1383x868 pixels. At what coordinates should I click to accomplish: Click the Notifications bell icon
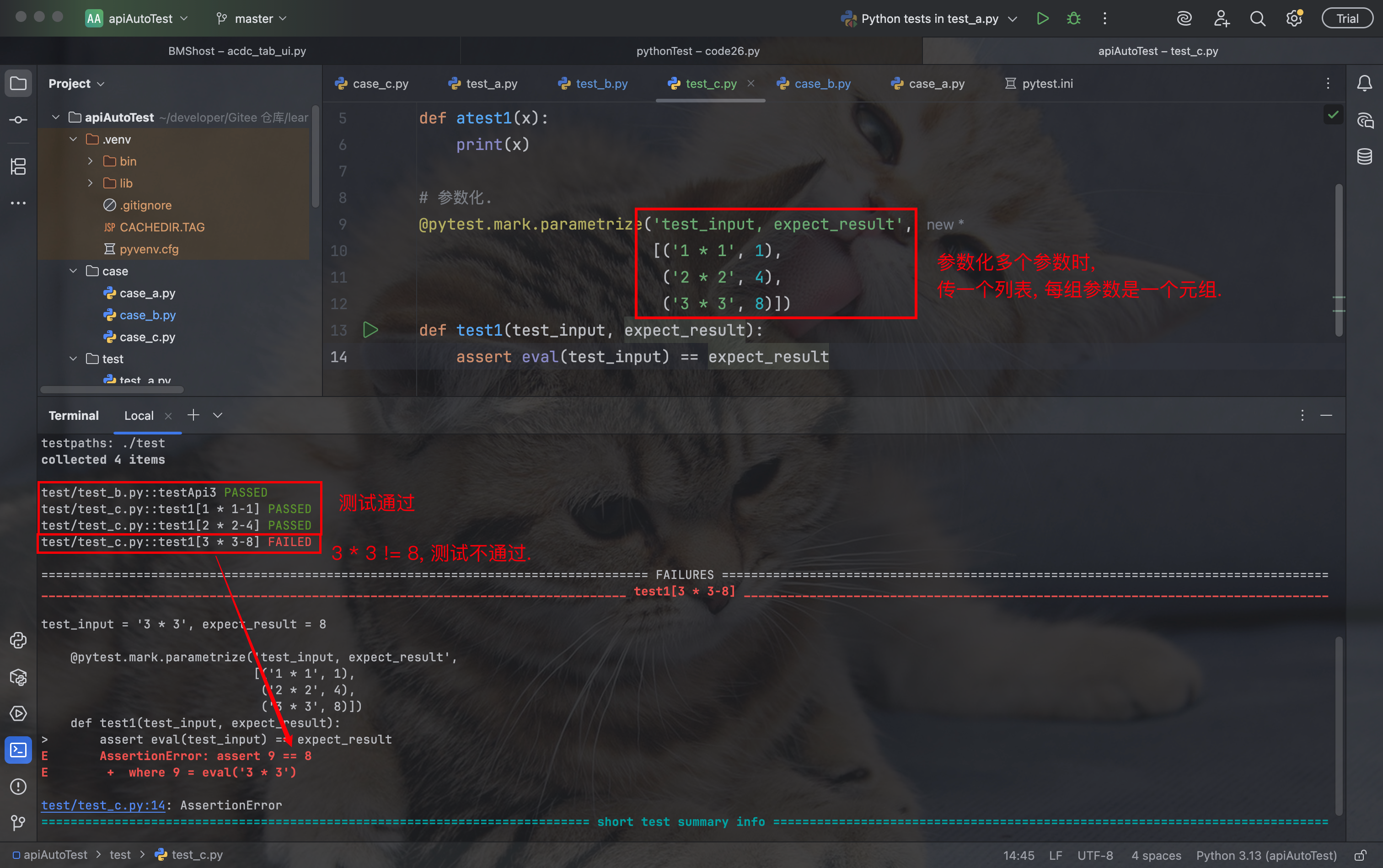pos(1365,84)
